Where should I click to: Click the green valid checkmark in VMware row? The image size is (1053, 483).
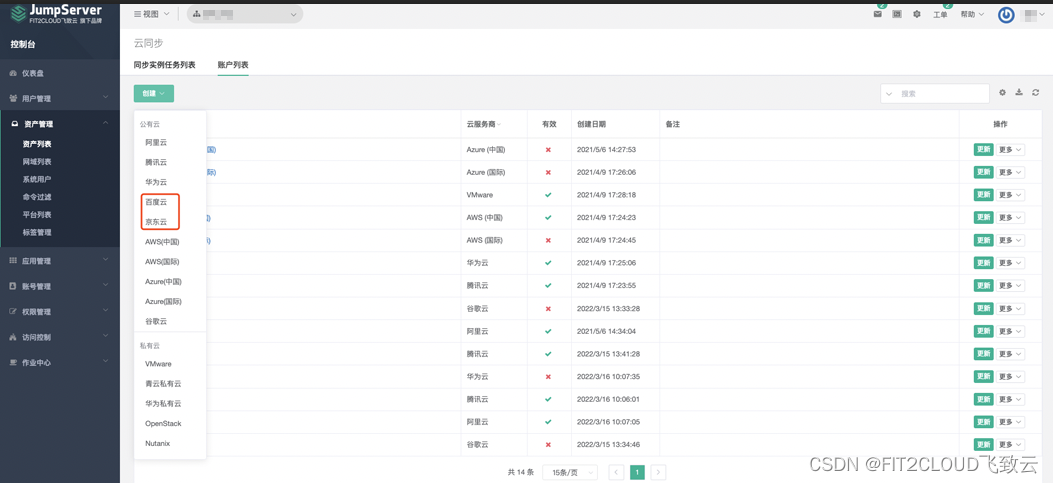click(548, 195)
